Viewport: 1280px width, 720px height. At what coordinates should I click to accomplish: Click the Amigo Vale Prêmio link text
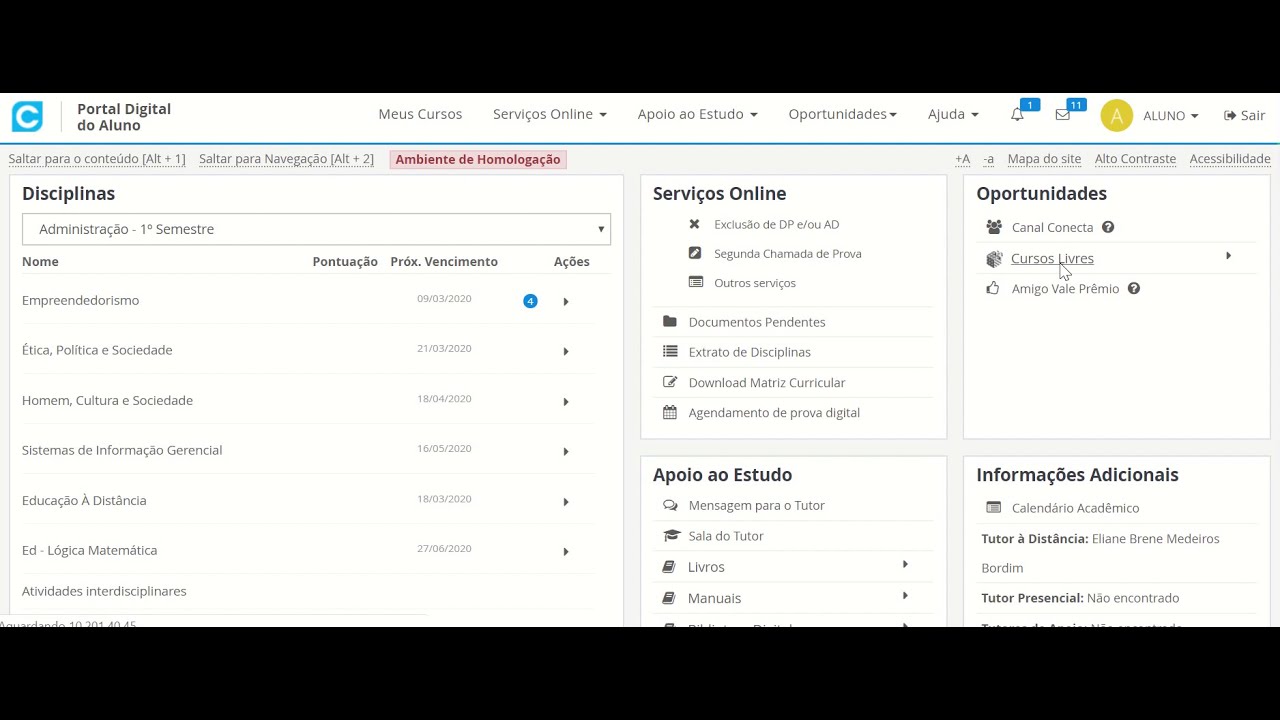click(1065, 288)
